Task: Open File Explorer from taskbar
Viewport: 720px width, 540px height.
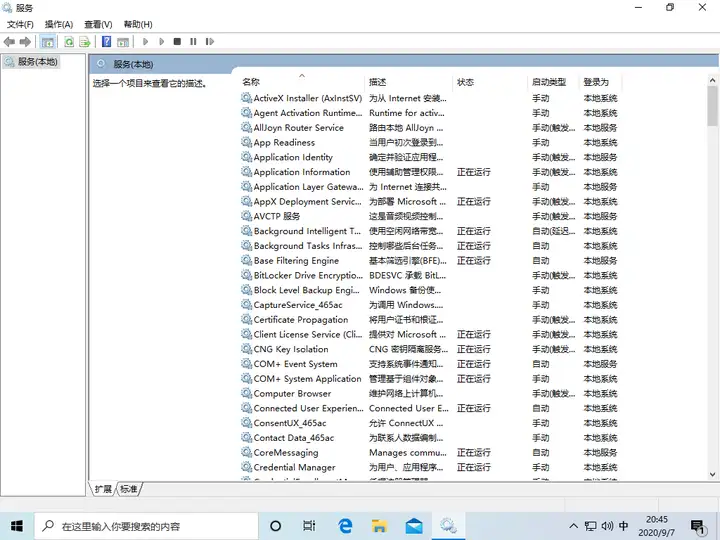Action: pyautogui.click(x=379, y=526)
